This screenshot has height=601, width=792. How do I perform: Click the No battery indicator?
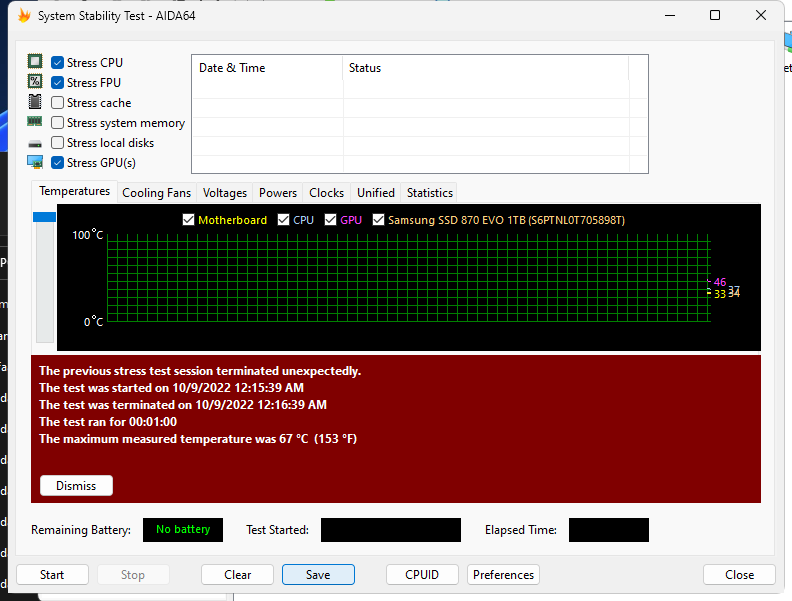[x=183, y=530]
